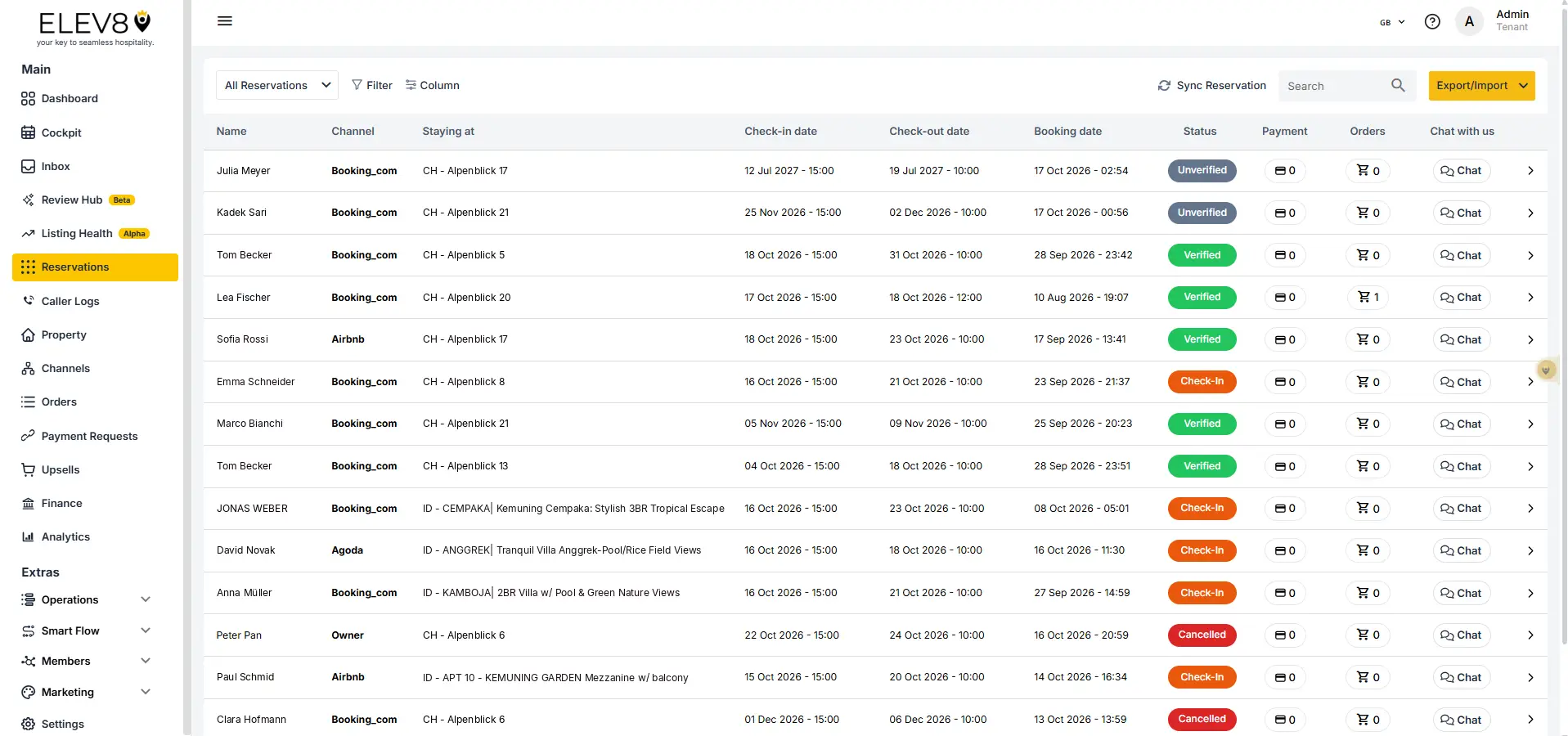Open the hamburger menu to collapse sidebar
Viewport: 1568px width, 736px height.
coord(225,21)
